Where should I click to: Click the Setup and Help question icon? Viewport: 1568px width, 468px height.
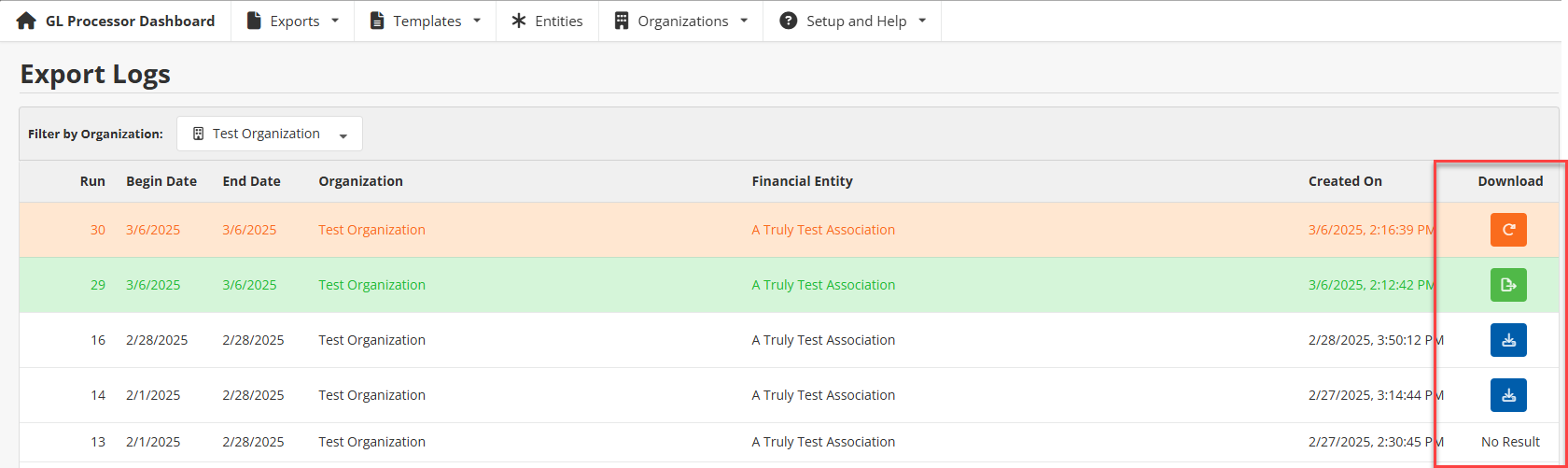coord(789,21)
